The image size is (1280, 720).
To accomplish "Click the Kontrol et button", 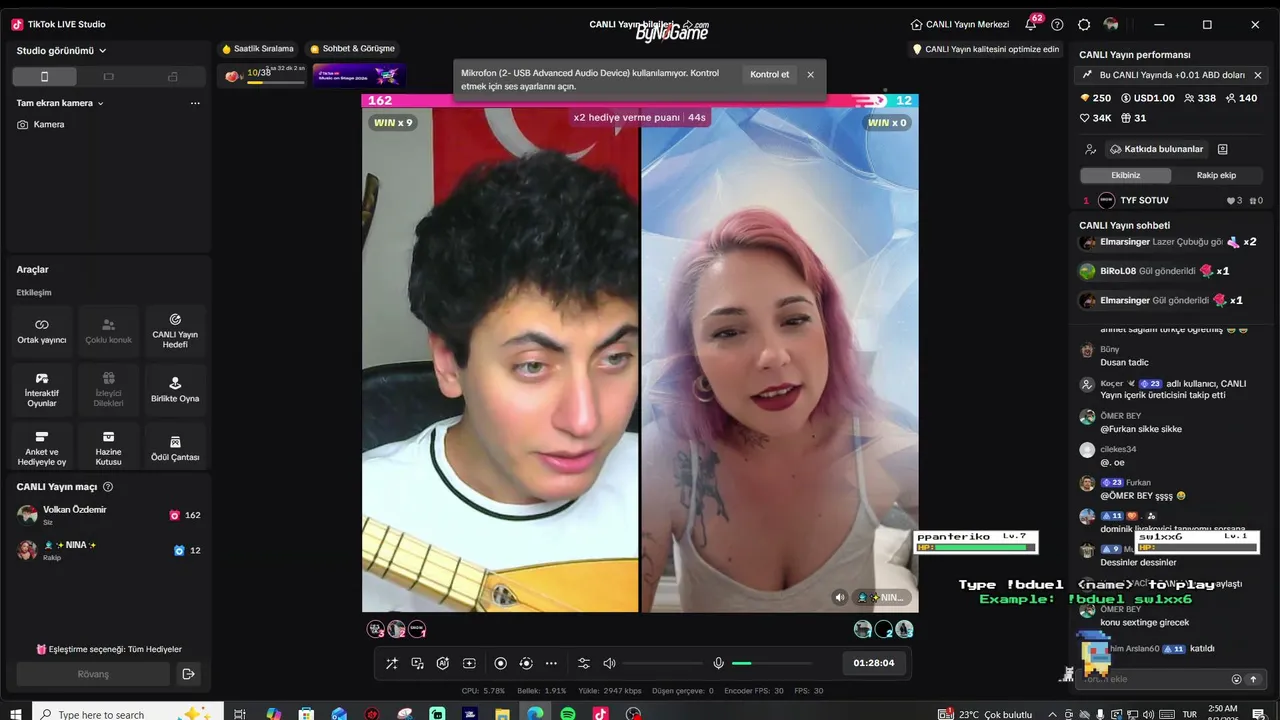I will coord(770,74).
